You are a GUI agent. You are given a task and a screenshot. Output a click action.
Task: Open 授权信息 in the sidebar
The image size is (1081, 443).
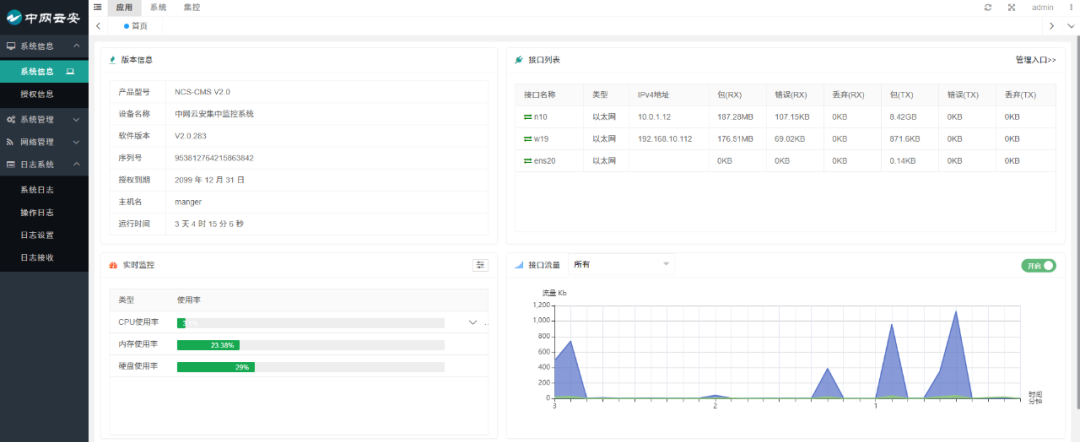click(x=37, y=94)
